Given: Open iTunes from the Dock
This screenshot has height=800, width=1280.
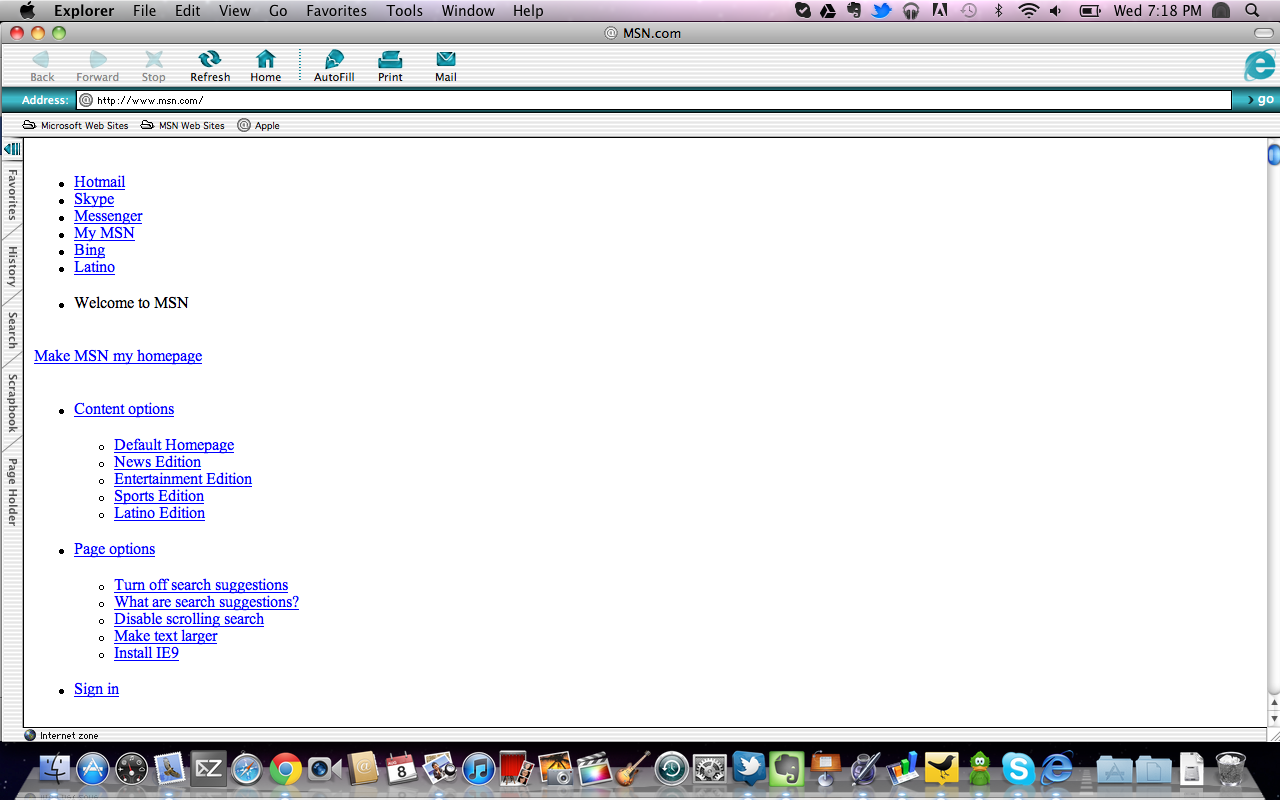Looking at the screenshot, I should (x=479, y=769).
